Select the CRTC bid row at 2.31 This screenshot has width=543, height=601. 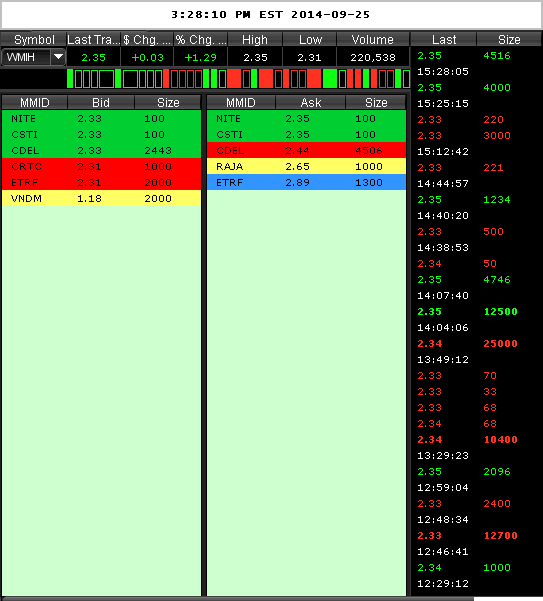[102, 166]
